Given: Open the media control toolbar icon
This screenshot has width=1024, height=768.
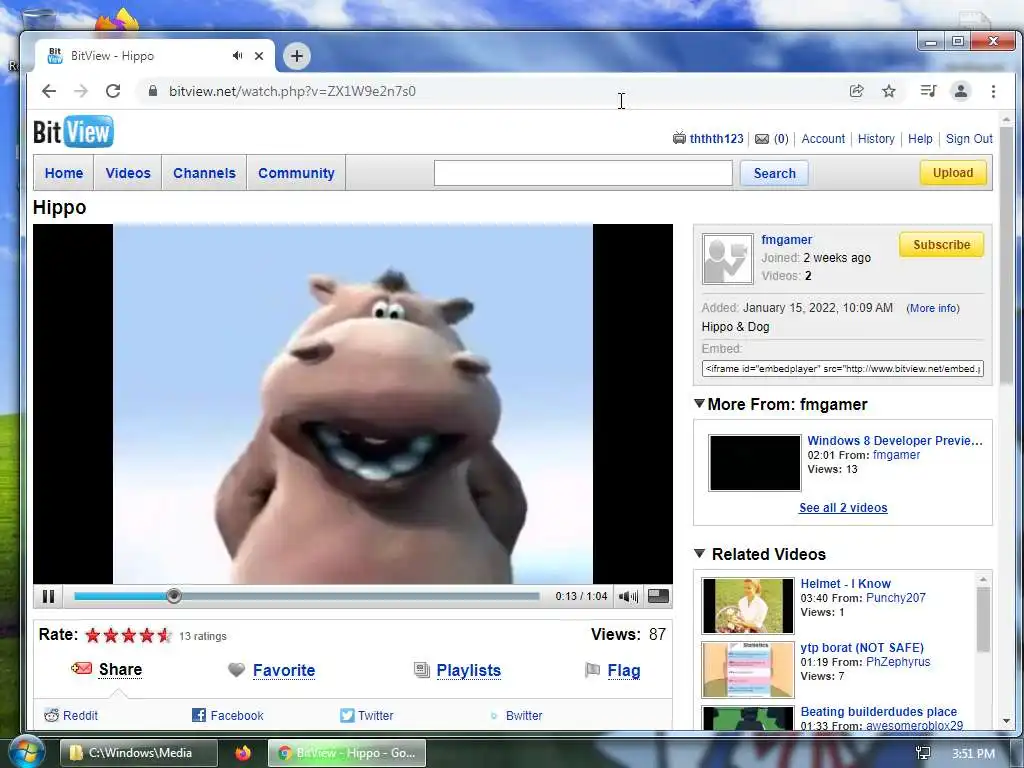Looking at the screenshot, I should point(928,91).
